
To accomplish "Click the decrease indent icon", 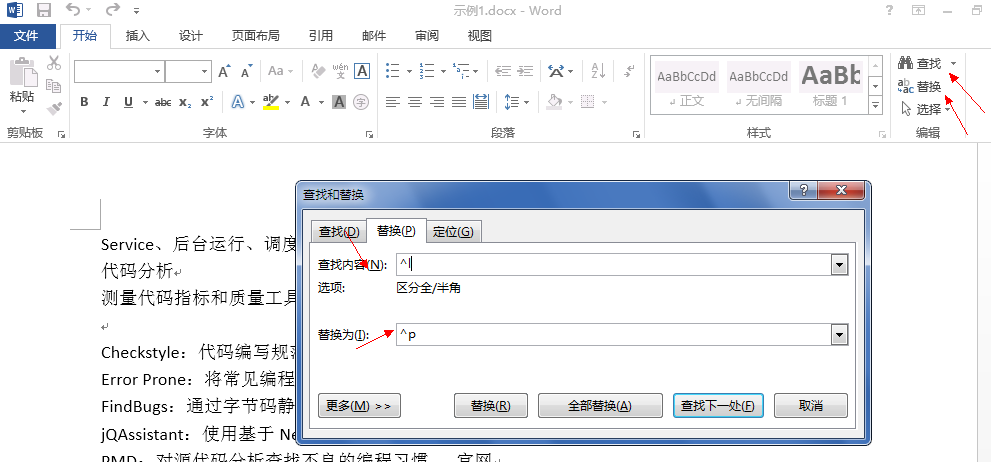I will (503, 71).
